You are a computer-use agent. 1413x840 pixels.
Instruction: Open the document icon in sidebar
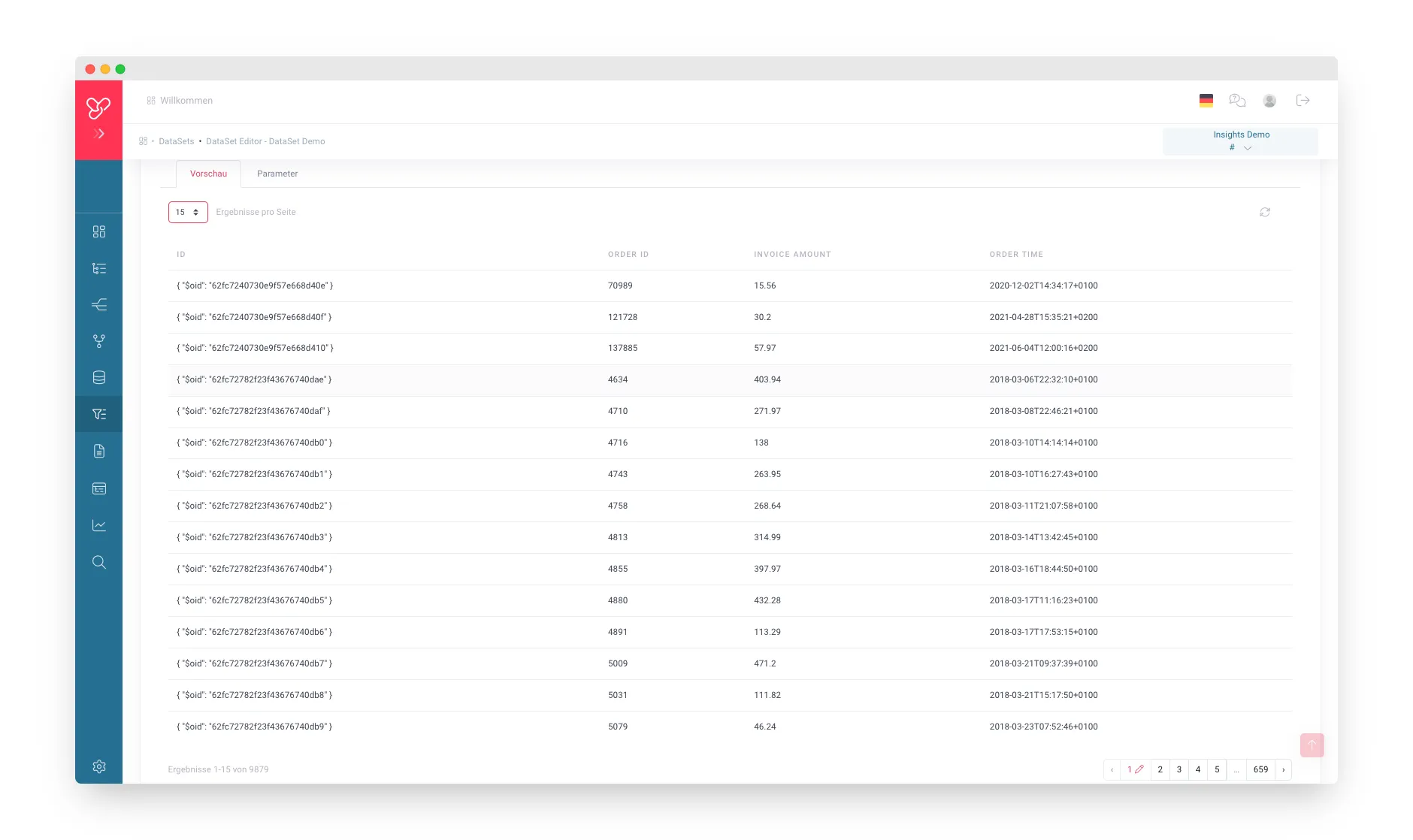pyautogui.click(x=98, y=451)
